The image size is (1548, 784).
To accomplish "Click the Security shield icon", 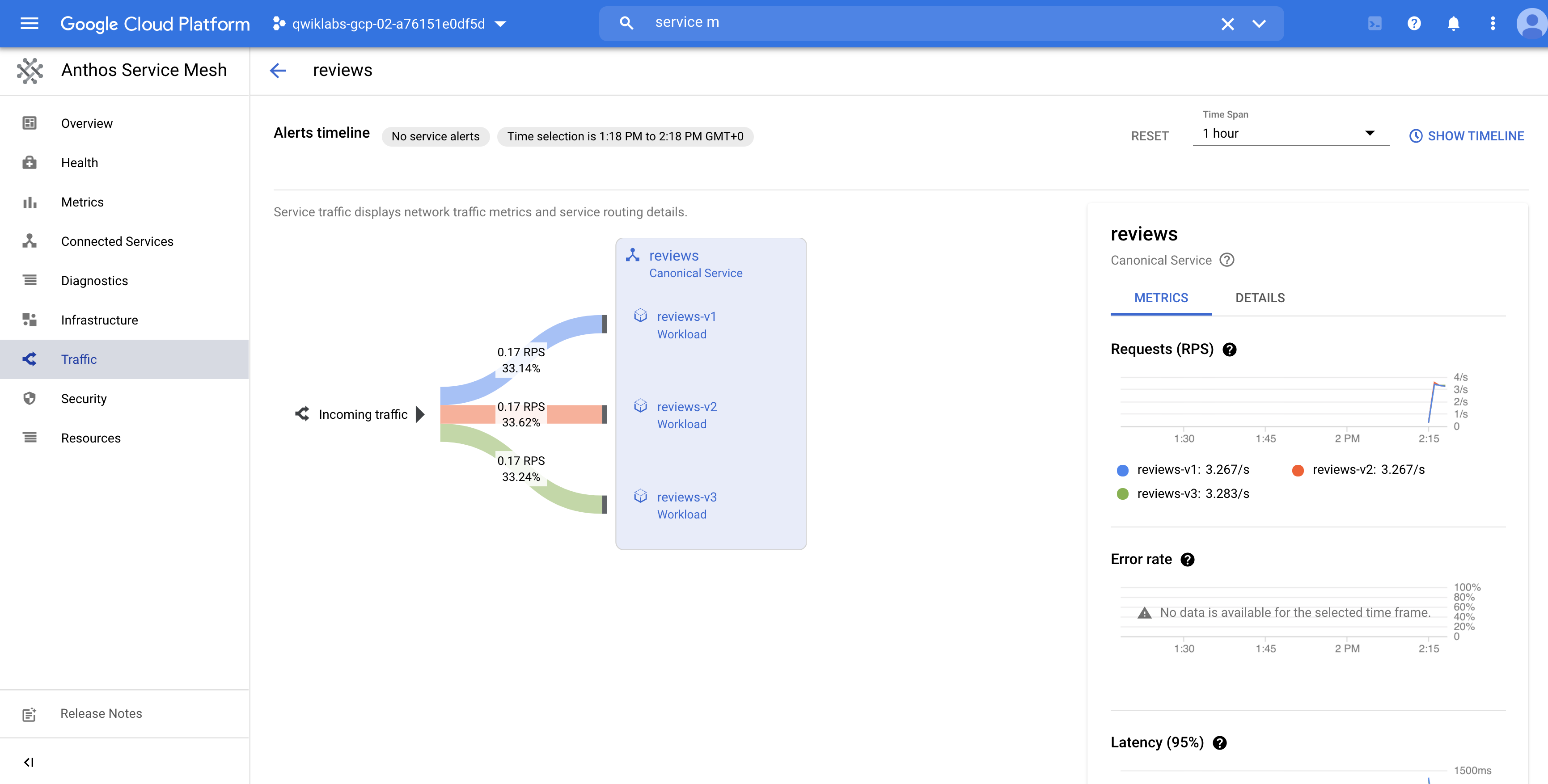I will tap(30, 399).
